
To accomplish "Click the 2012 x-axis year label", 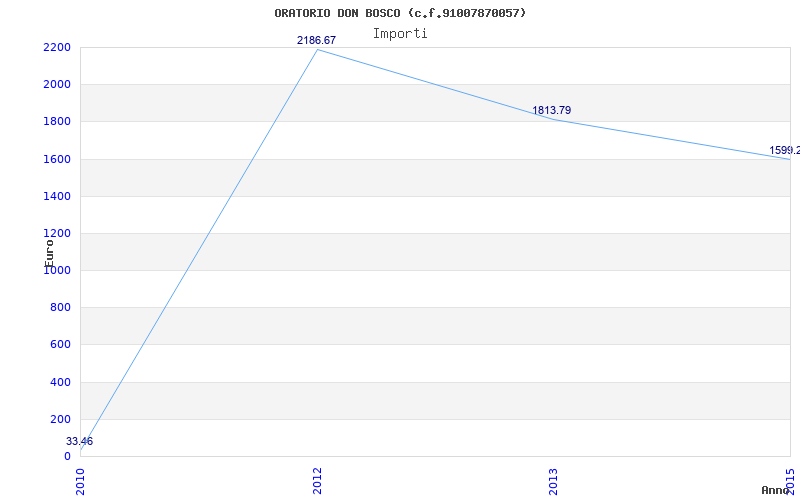I will click(317, 481).
